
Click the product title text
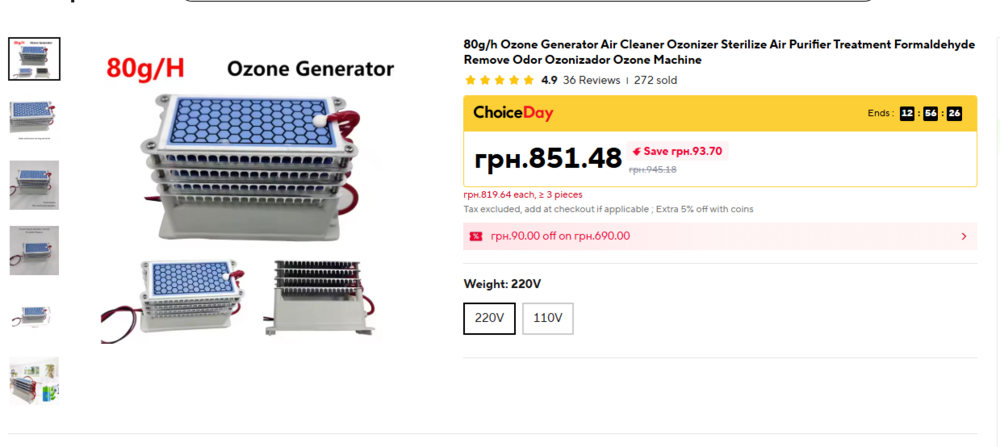pyautogui.click(x=718, y=52)
